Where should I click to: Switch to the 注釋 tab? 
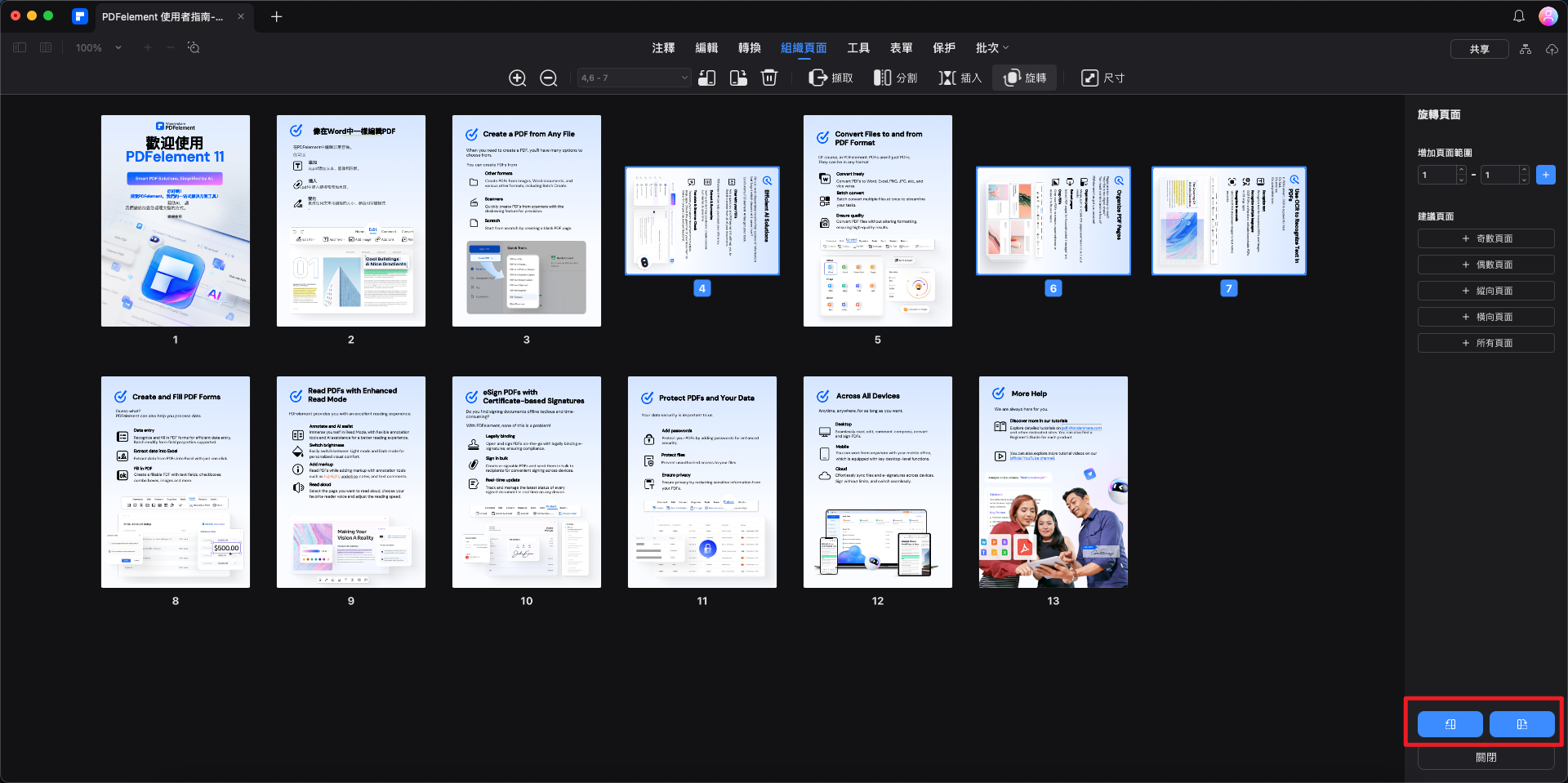[x=663, y=48]
